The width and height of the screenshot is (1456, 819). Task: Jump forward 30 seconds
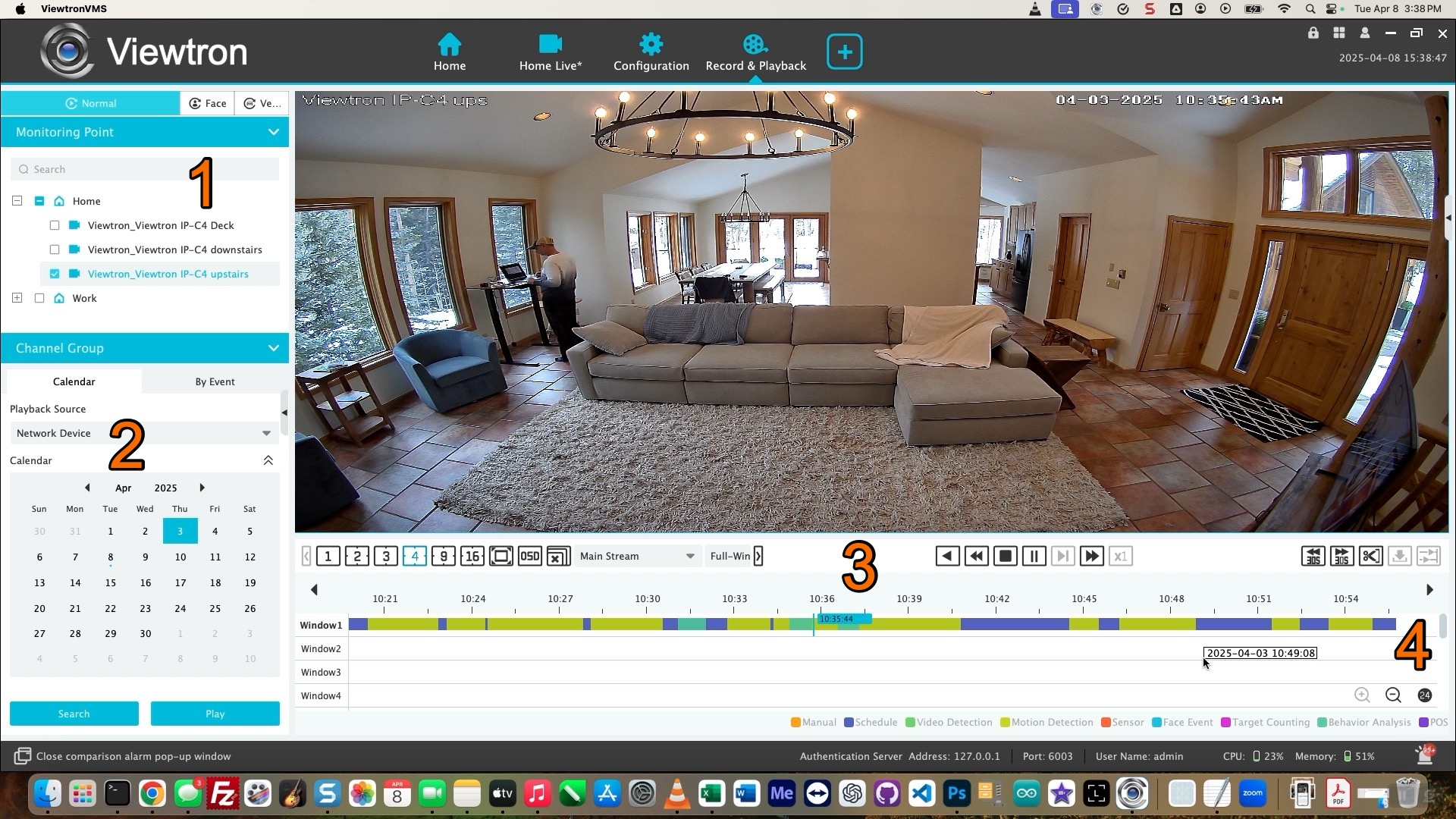1342,556
